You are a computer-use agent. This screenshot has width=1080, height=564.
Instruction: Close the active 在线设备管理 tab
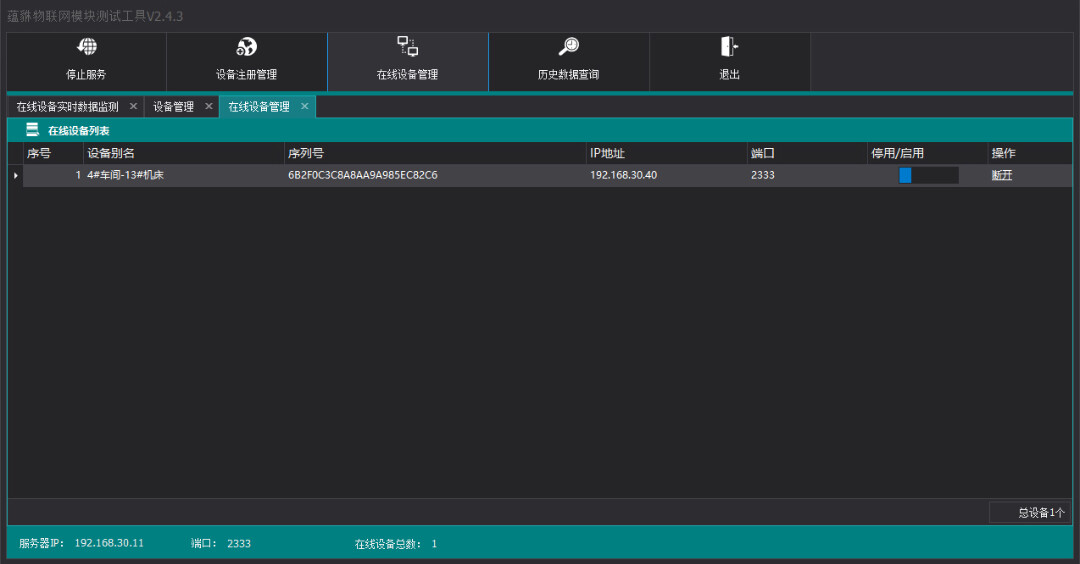(305, 106)
